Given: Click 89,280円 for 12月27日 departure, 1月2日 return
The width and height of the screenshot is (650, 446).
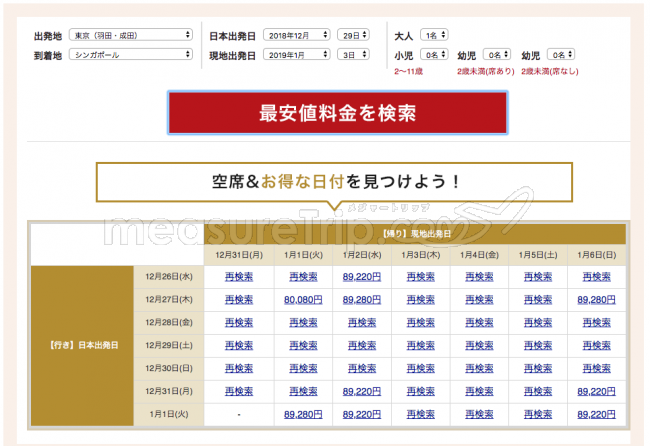Looking at the screenshot, I should 362,300.
